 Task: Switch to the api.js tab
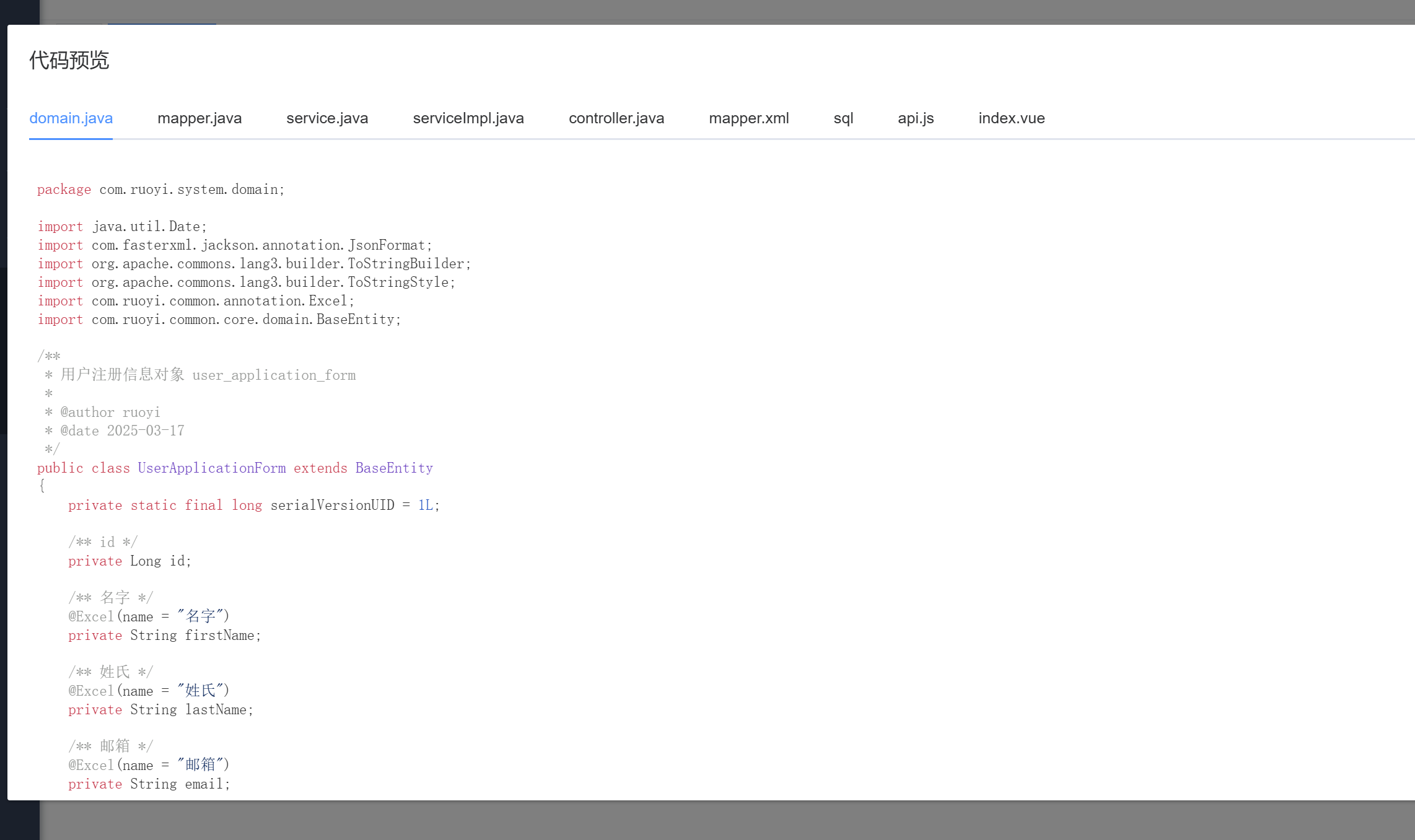coord(916,118)
